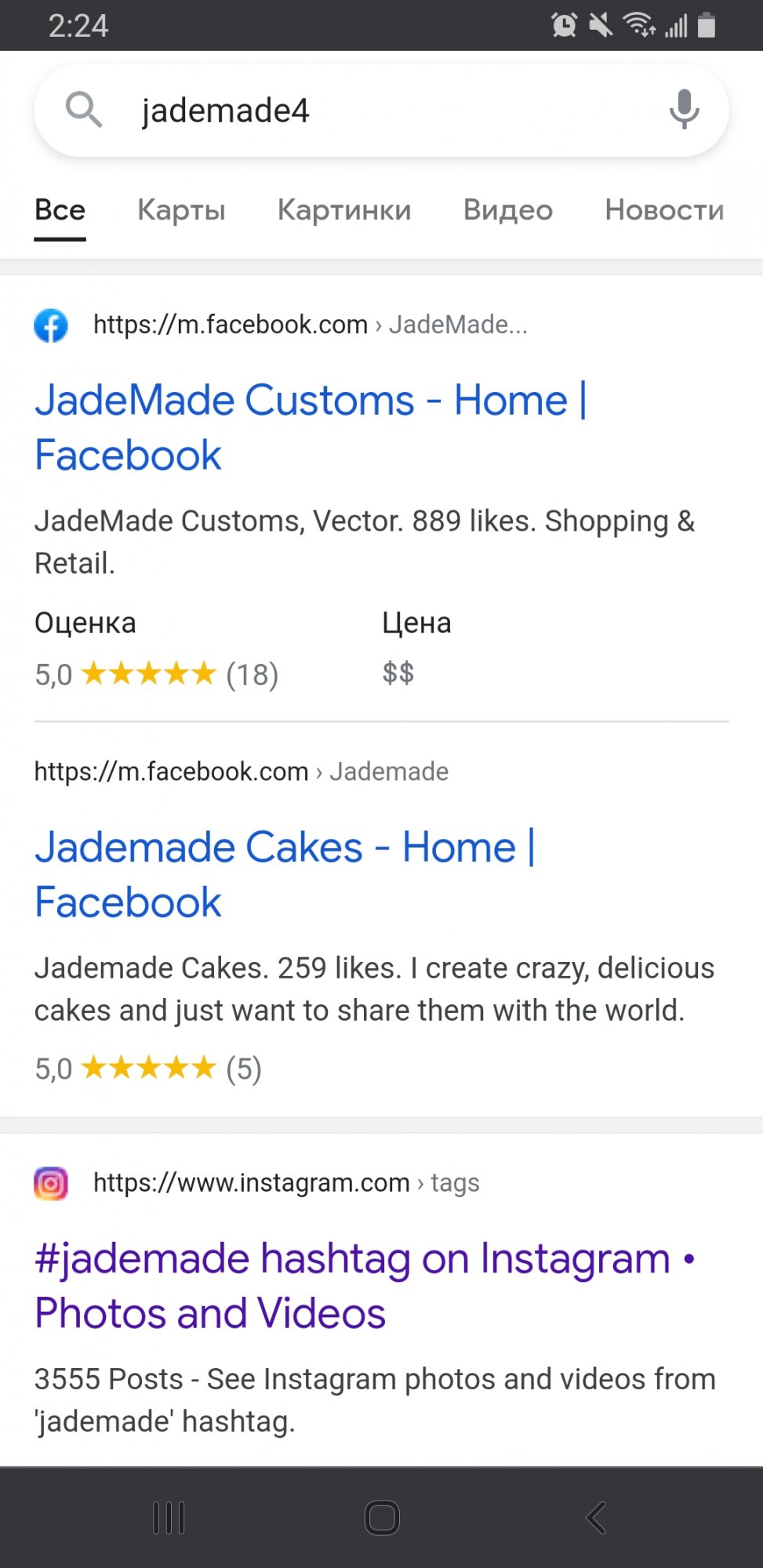The height and width of the screenshot is (1568, 763).
Task: Activate voice search microphone
Action: (684, 109)
